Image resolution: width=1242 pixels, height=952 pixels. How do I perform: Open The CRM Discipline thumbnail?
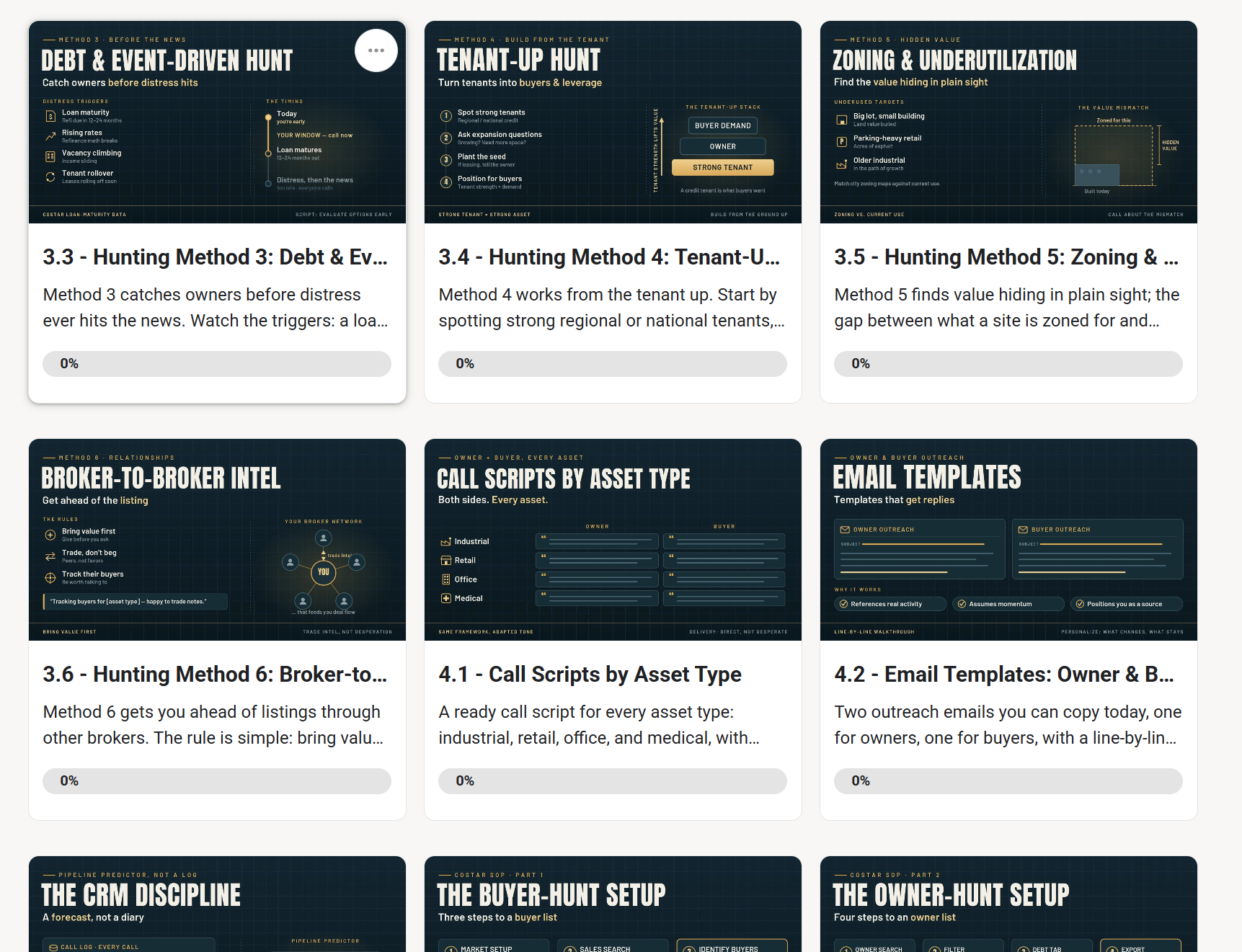coord(217,904)
